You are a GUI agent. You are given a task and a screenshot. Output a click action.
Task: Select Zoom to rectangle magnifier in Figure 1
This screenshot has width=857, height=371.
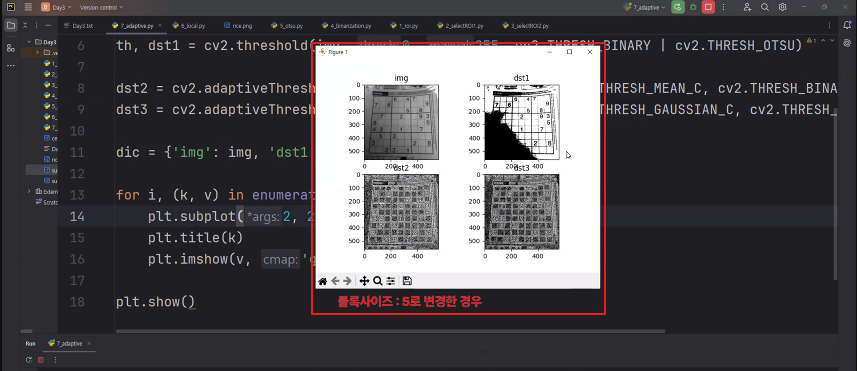pos(377,281)
